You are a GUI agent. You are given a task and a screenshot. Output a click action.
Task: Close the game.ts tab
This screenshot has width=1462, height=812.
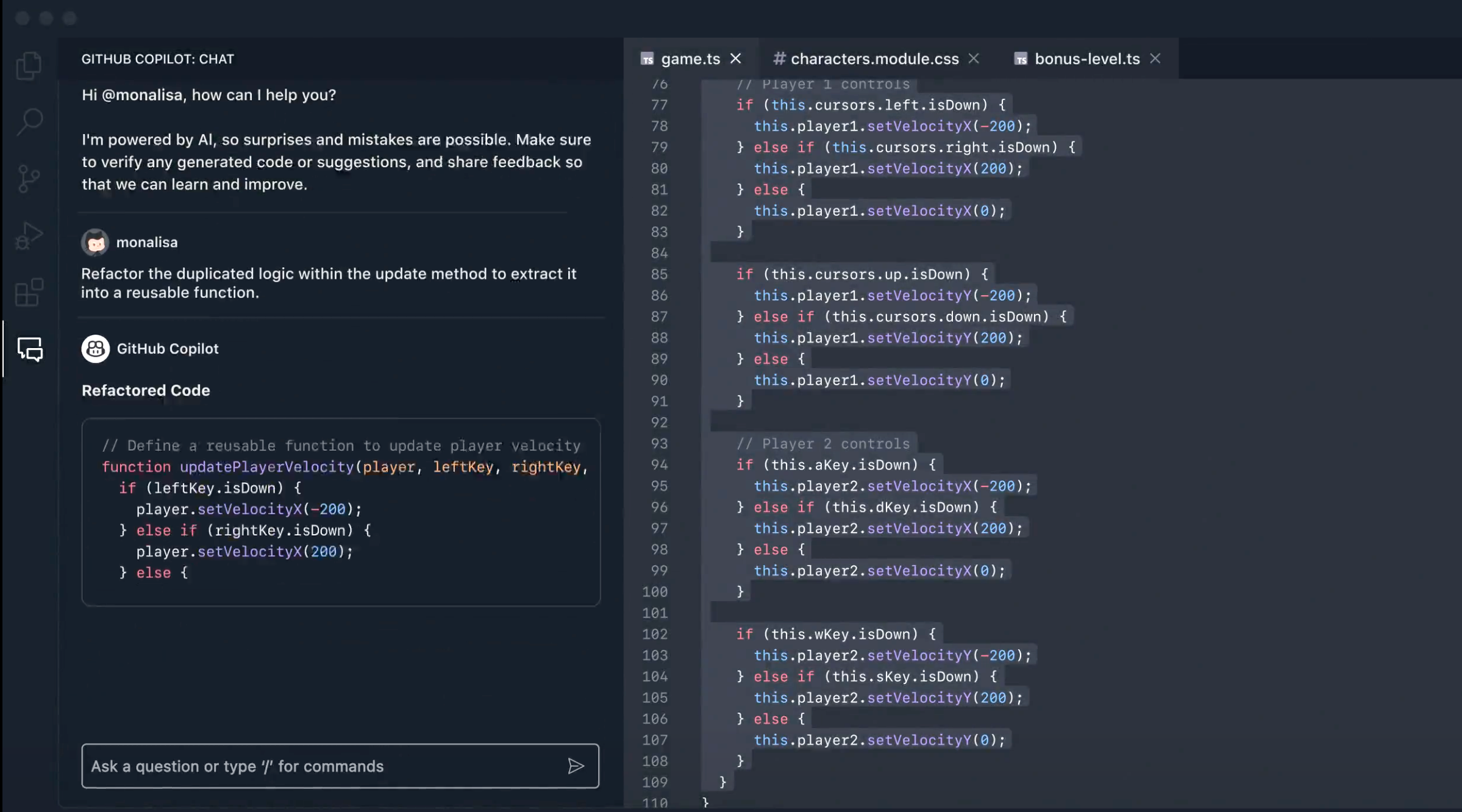pyautogui.click(x=735, y=59)
